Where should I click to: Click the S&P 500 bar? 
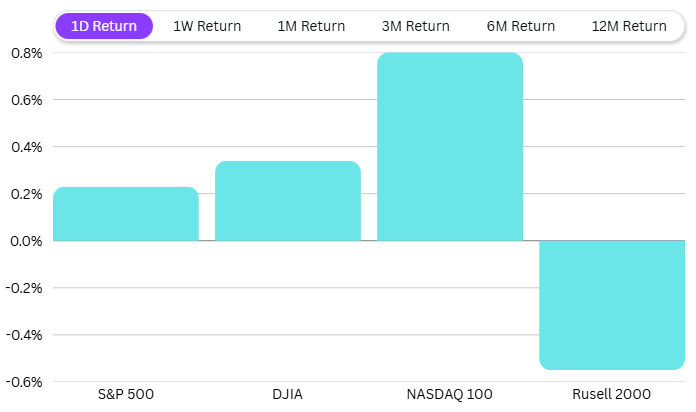126,214
